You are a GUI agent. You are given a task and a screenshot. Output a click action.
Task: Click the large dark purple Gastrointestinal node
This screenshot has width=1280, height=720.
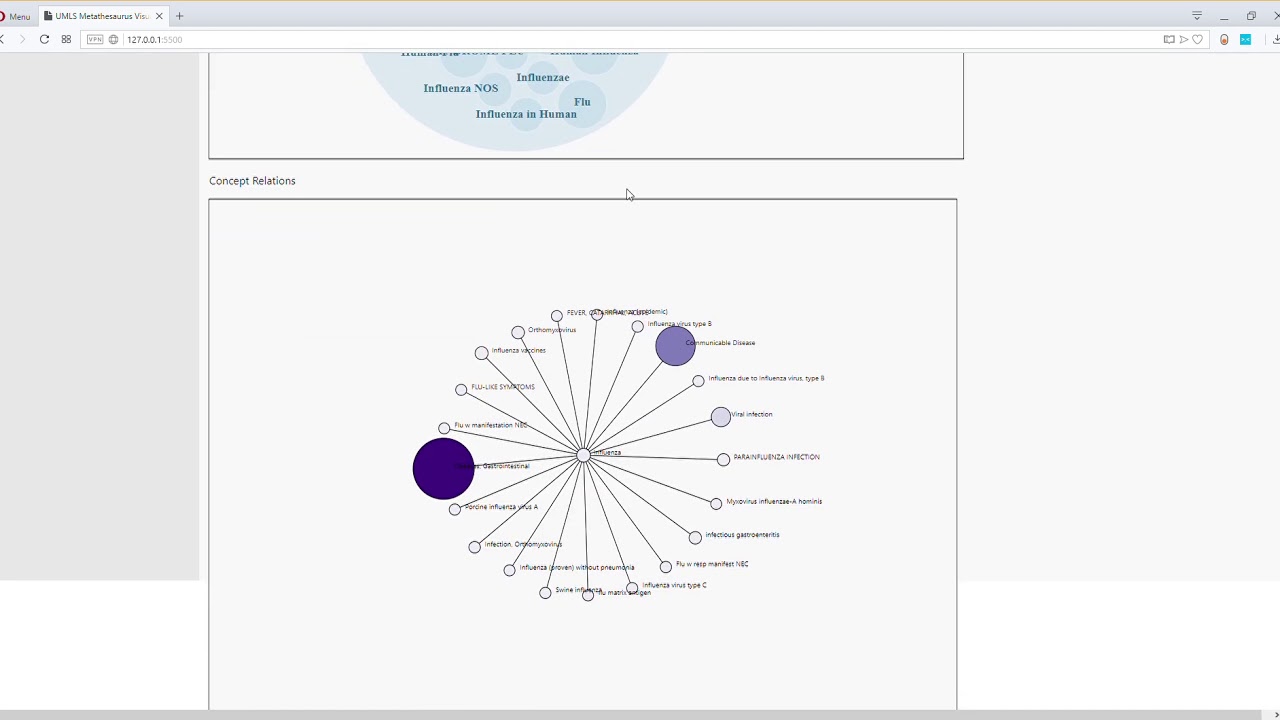(443, 468)
